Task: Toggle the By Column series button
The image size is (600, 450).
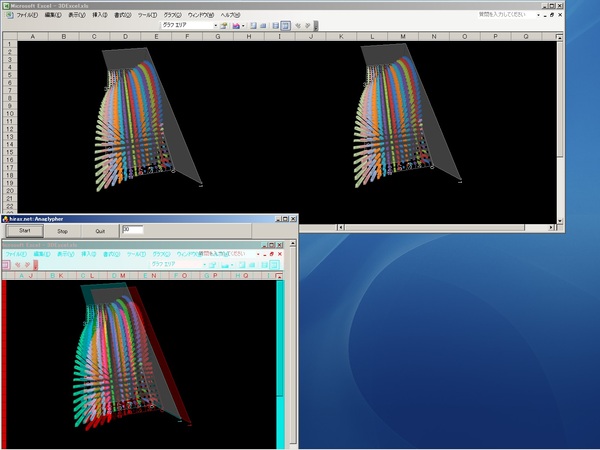Action: [x=286, y=25]
